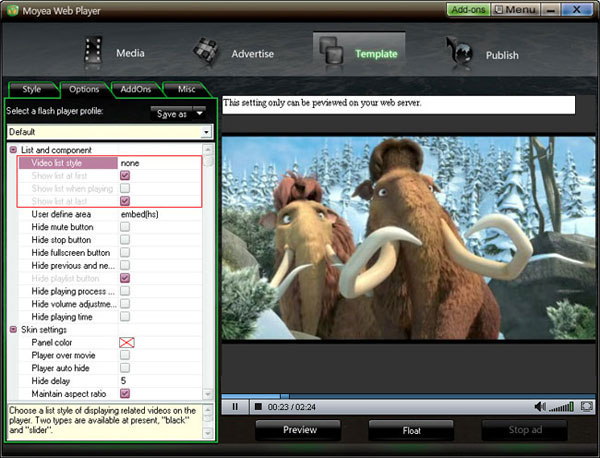The image size is (600, 458).
Task: Open the Default profile dropdown
Action: click(206, 132)
